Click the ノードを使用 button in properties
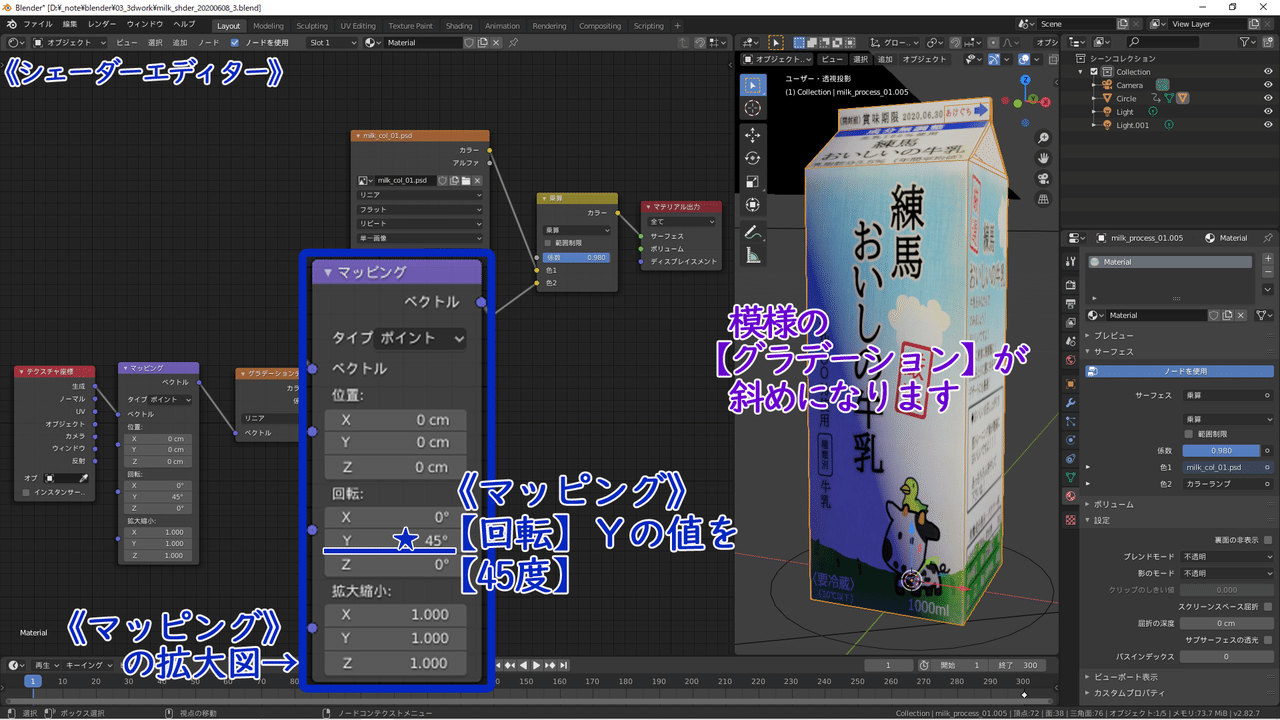Image resolution: width=1280 pixels, height=720 pixels. [1179, 371]
